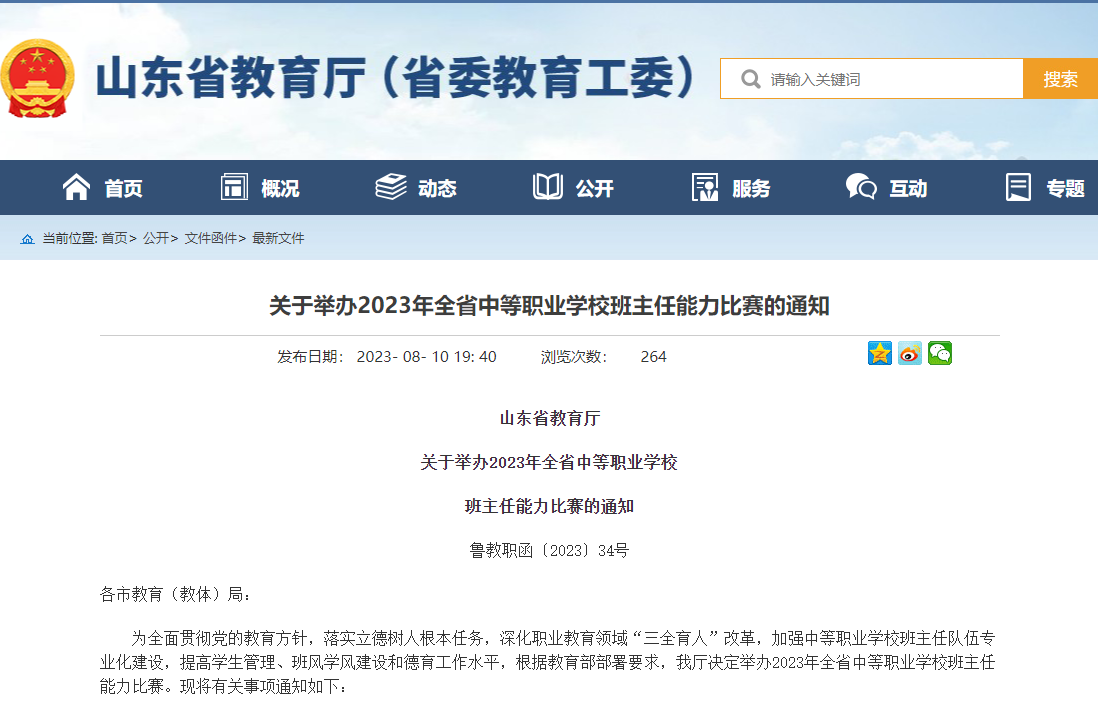Click the publish date 2023-08-10 19:40
This screenshot has width=1098, height=711.
click(x=426, y=357)
